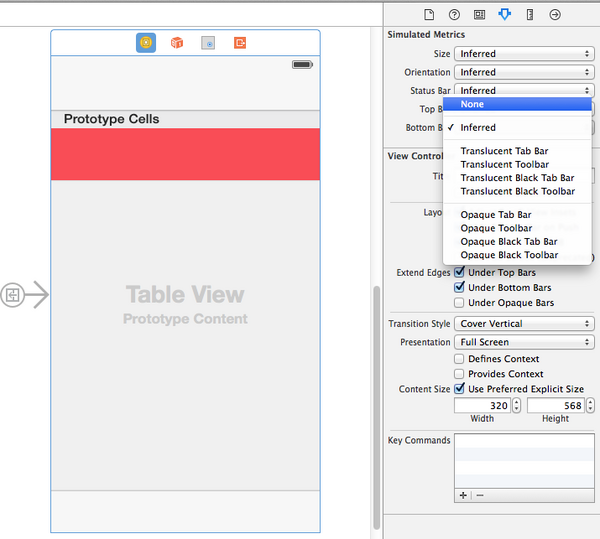
Task: Open the Quick Help inspector
Action: [x=454, y=15]
